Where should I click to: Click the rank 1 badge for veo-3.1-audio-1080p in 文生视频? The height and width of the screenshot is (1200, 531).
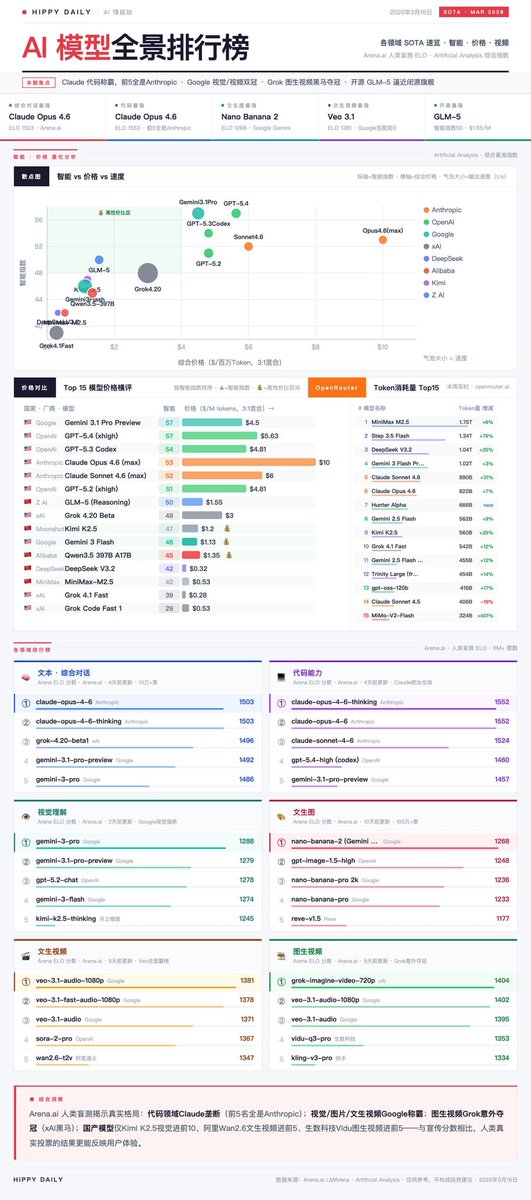tap(27, 981)
